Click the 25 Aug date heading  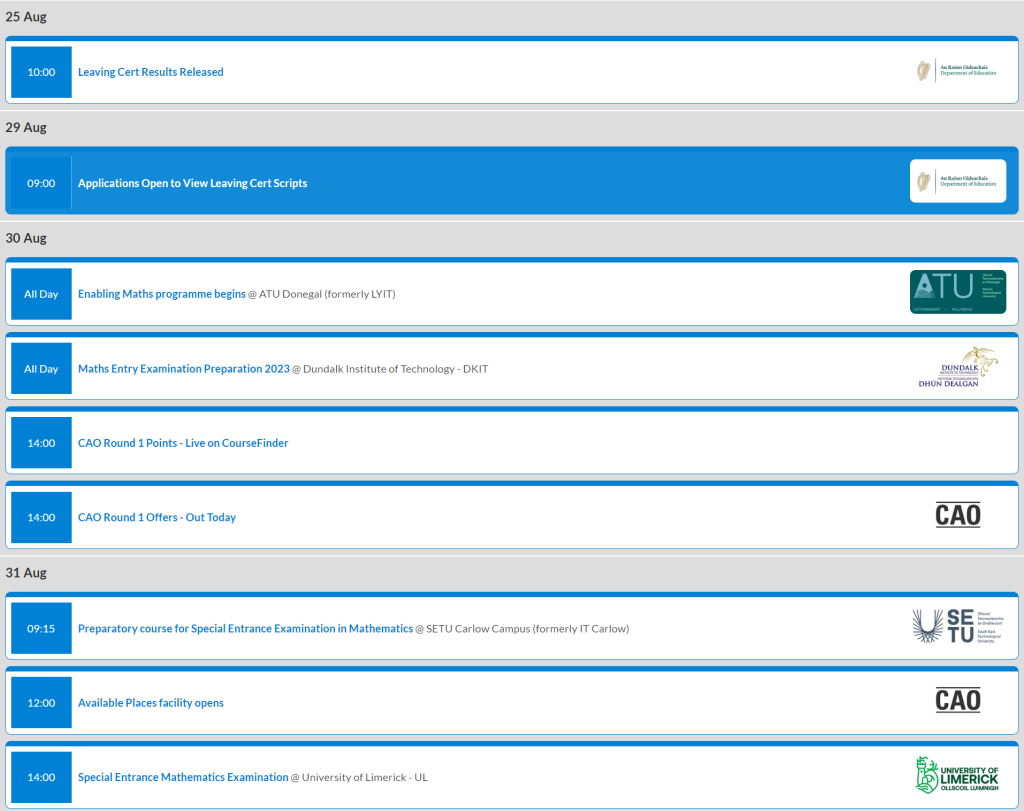(x=26, y=17)
